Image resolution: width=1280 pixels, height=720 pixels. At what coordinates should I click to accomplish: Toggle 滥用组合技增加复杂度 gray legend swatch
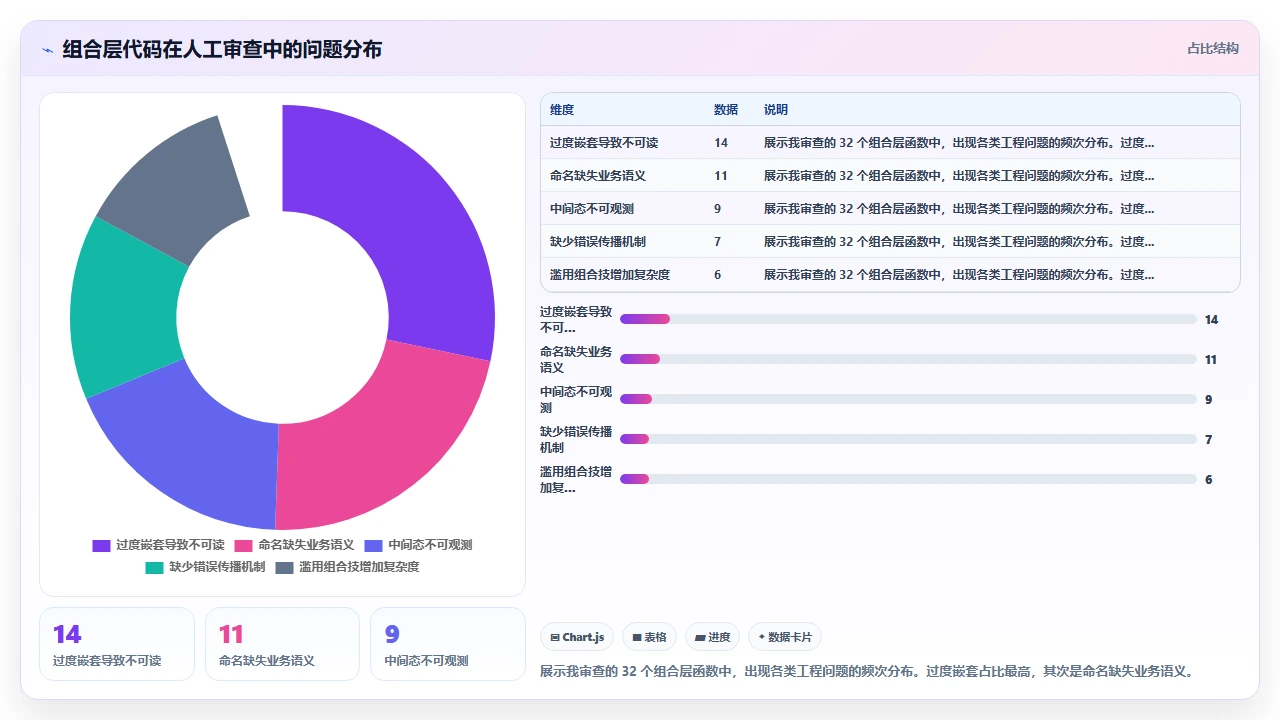pyautogui.click(x=285, y=567)
